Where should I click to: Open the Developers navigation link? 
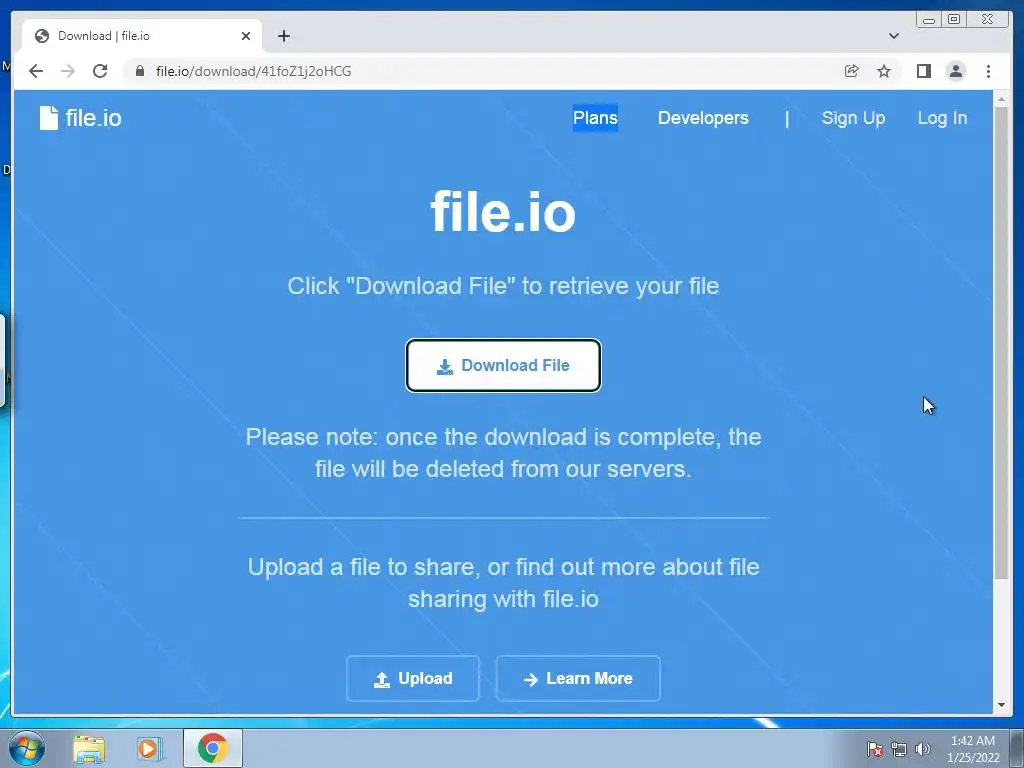pyautogui.click(x=703, y=118)
